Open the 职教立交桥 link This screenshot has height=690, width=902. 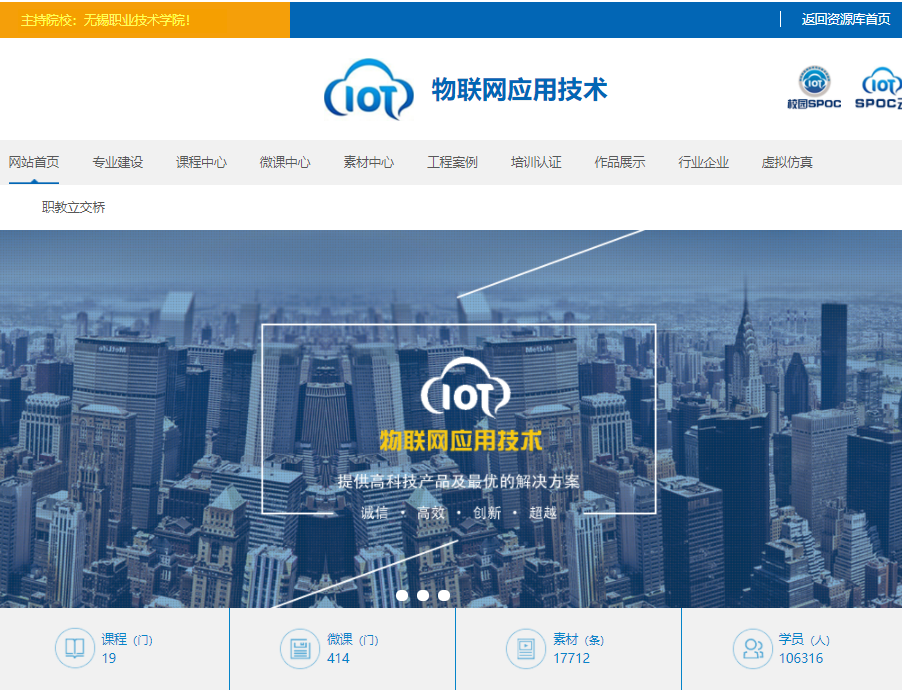point(73,207)
